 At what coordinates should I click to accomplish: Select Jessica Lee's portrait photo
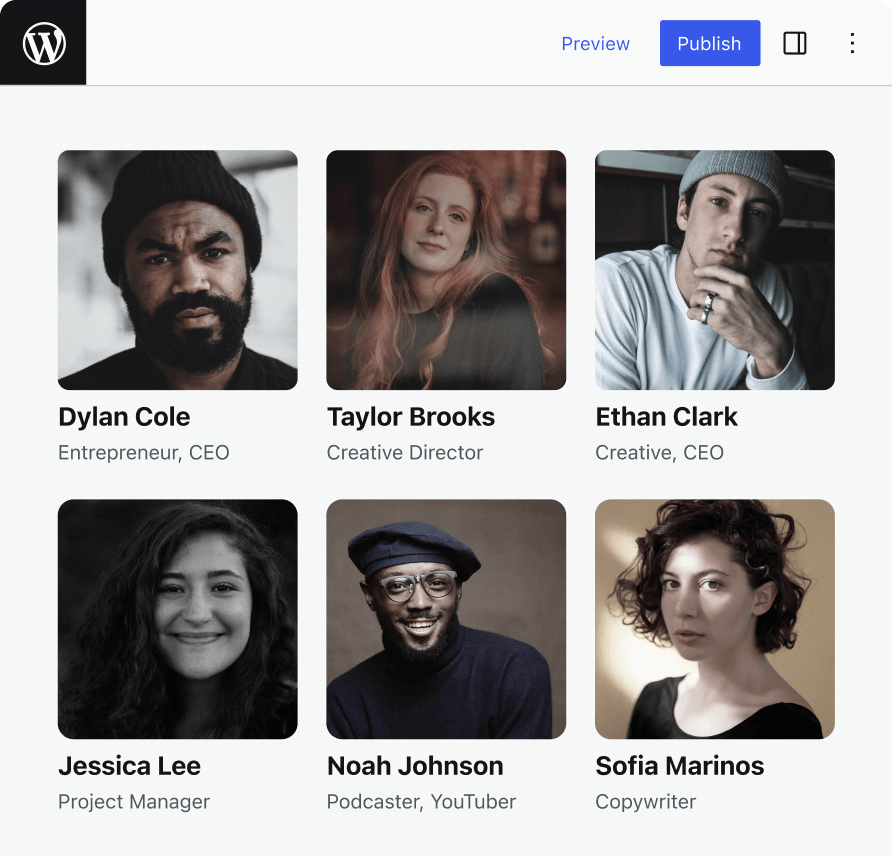tap(178, 619)
